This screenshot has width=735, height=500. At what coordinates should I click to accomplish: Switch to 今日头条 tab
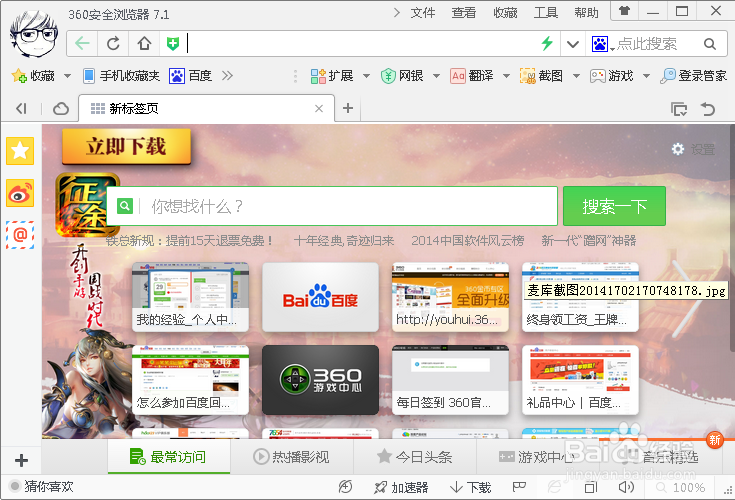tap(414, 456)
